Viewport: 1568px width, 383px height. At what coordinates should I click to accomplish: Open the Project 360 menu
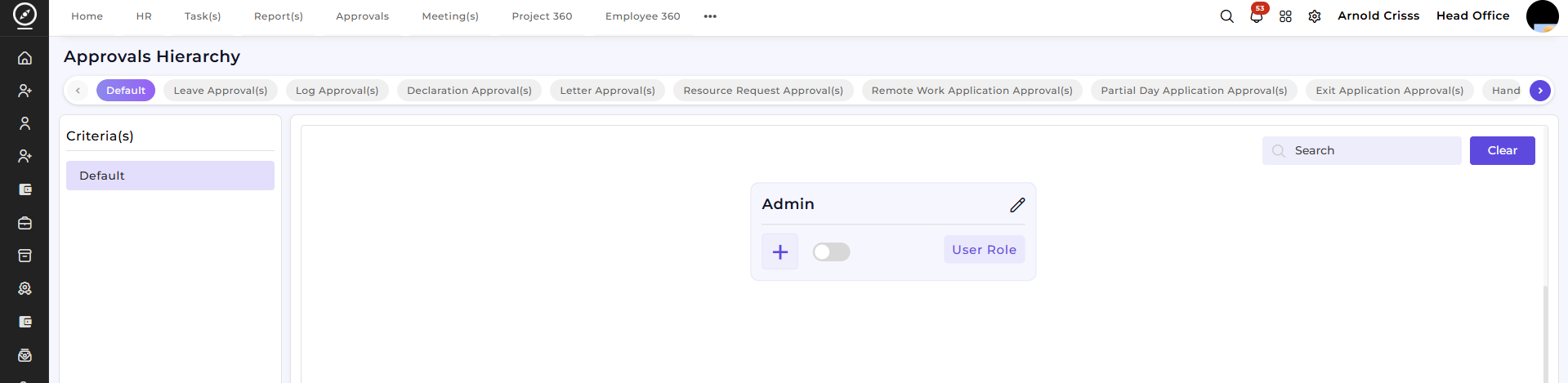pos(542,16)
